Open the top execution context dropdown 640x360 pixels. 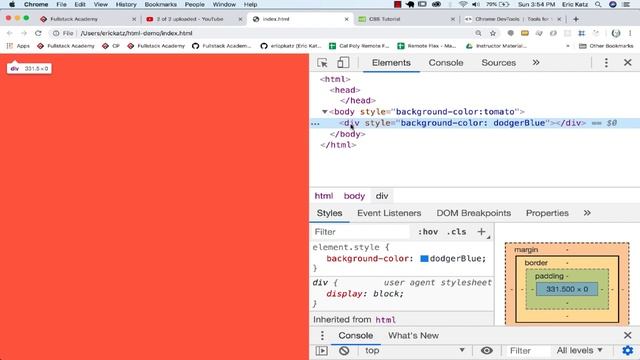(x=414, y=351)
